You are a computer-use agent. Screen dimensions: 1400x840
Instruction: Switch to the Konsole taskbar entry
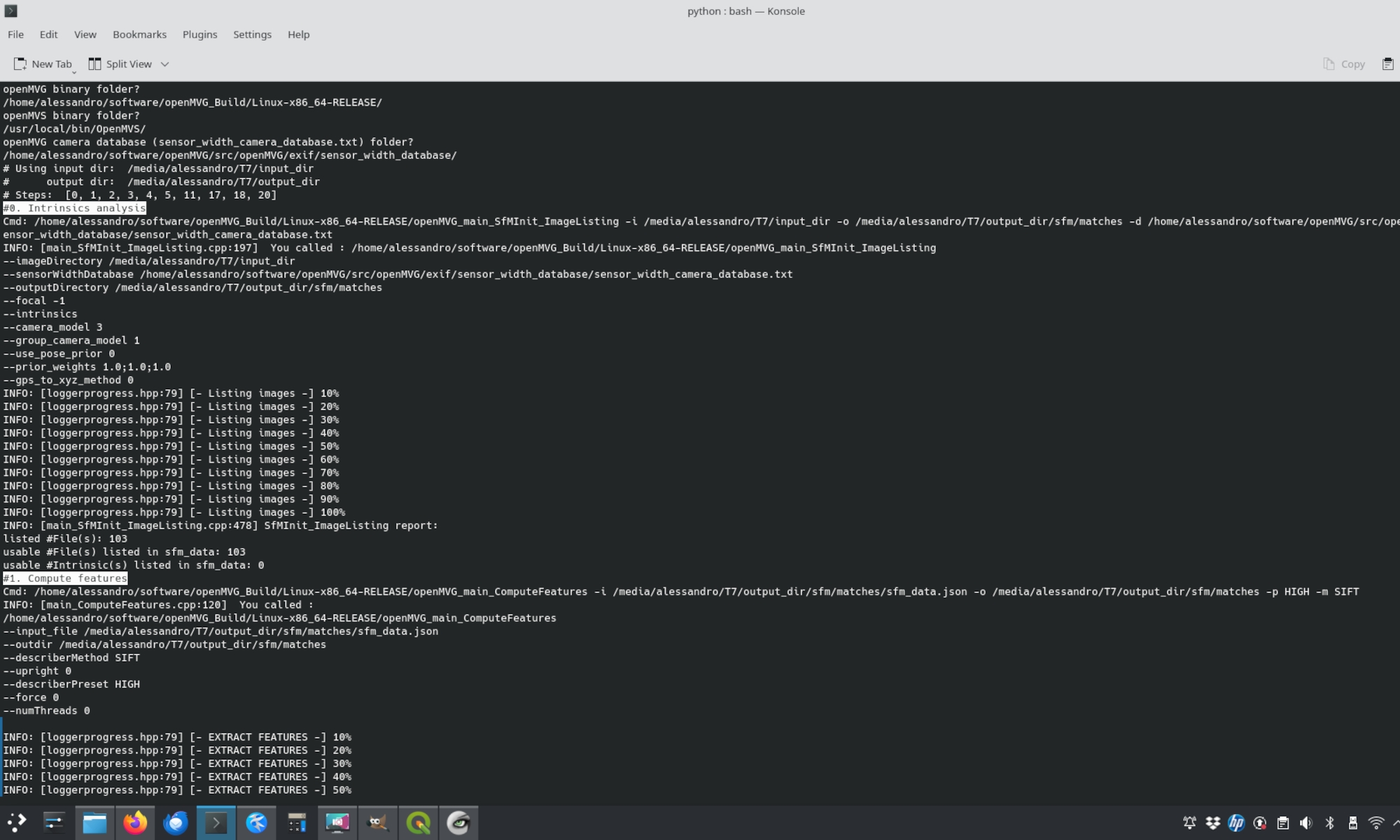click(x=216, y=822)
